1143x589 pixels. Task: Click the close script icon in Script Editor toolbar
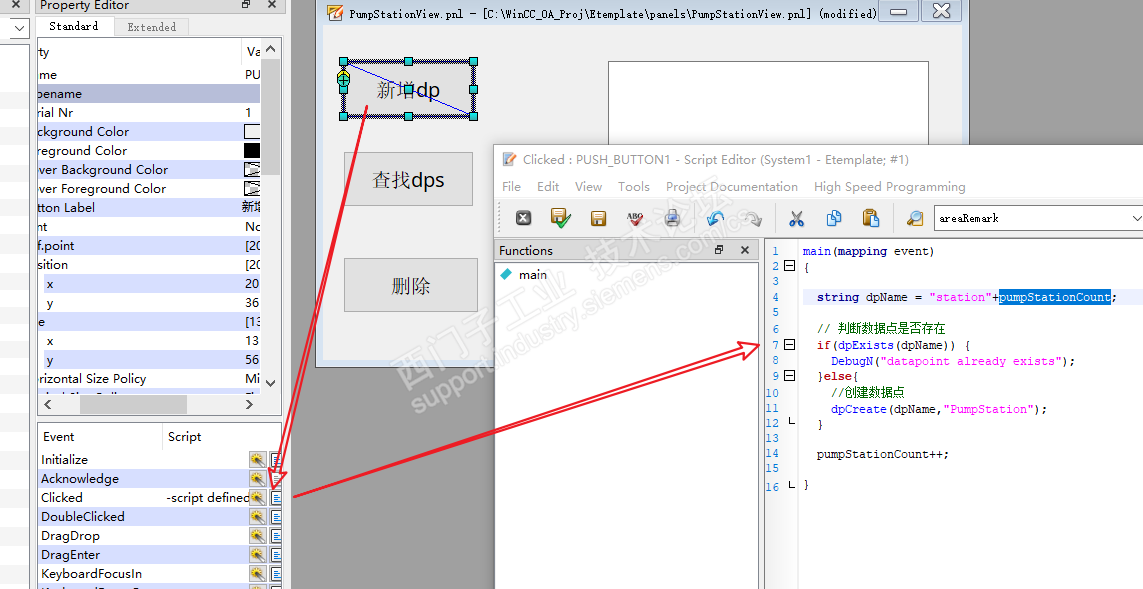tap(523, 218)
